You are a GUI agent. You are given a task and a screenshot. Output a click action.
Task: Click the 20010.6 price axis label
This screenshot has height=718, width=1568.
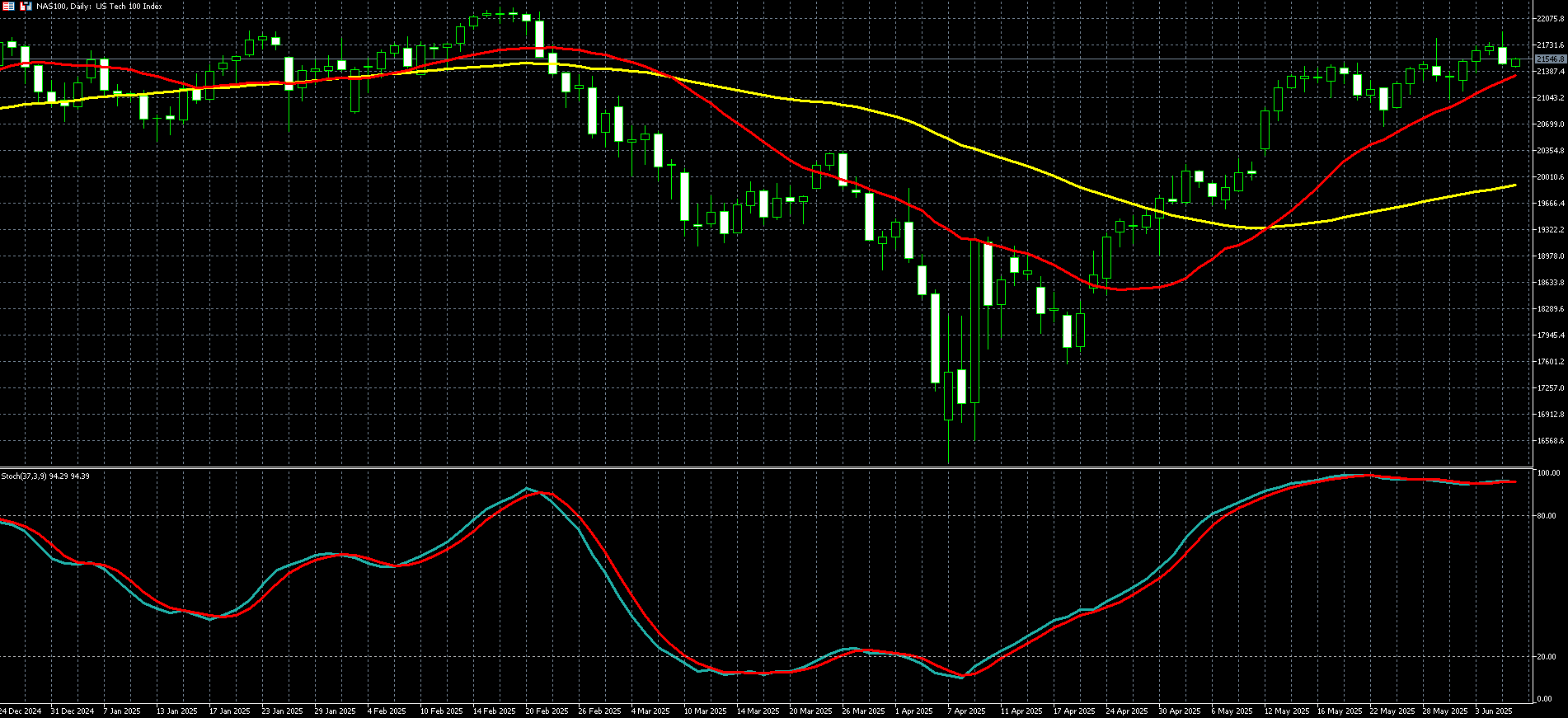click(x=1550, y=177)
